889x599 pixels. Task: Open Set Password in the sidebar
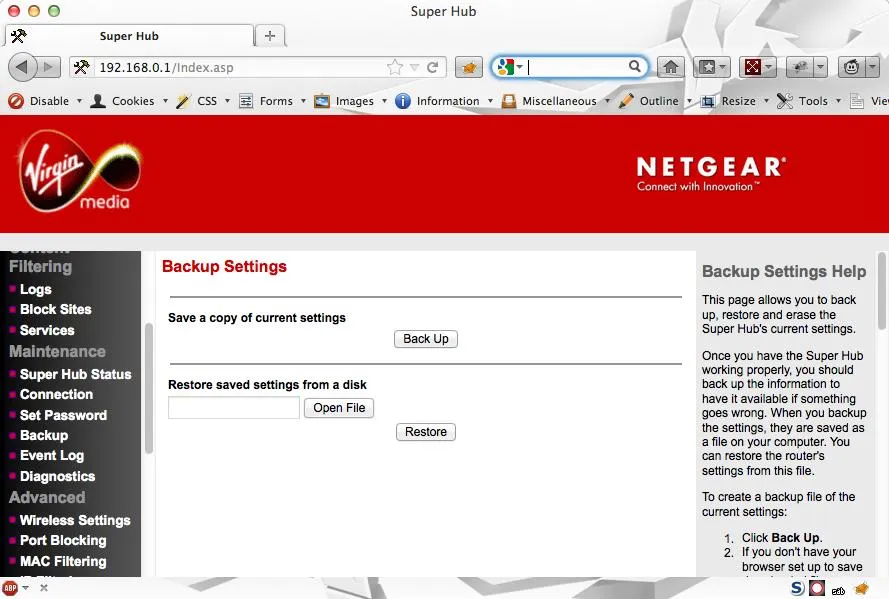[x=63, y=415]
